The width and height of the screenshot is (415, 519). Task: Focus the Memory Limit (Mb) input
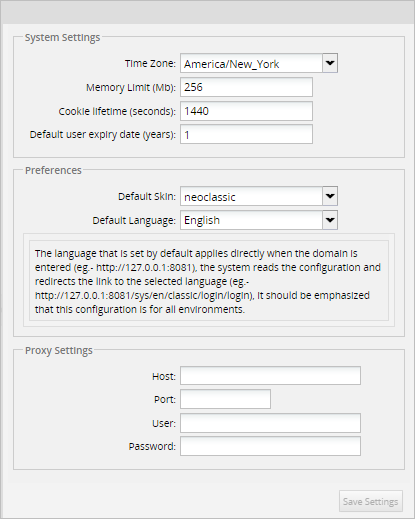tap(246, 87)
